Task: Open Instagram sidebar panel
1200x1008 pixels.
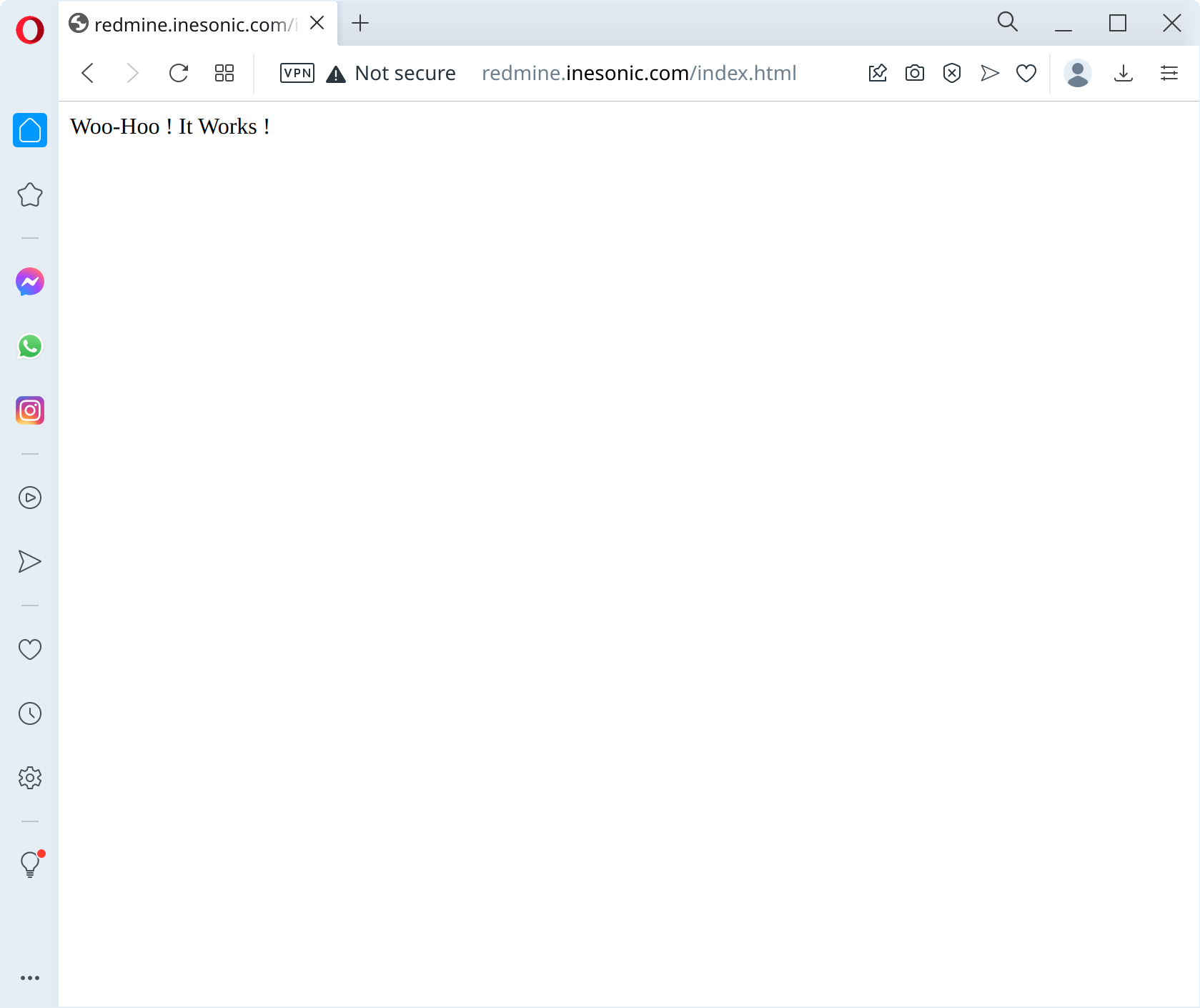Action: (30, 410)
